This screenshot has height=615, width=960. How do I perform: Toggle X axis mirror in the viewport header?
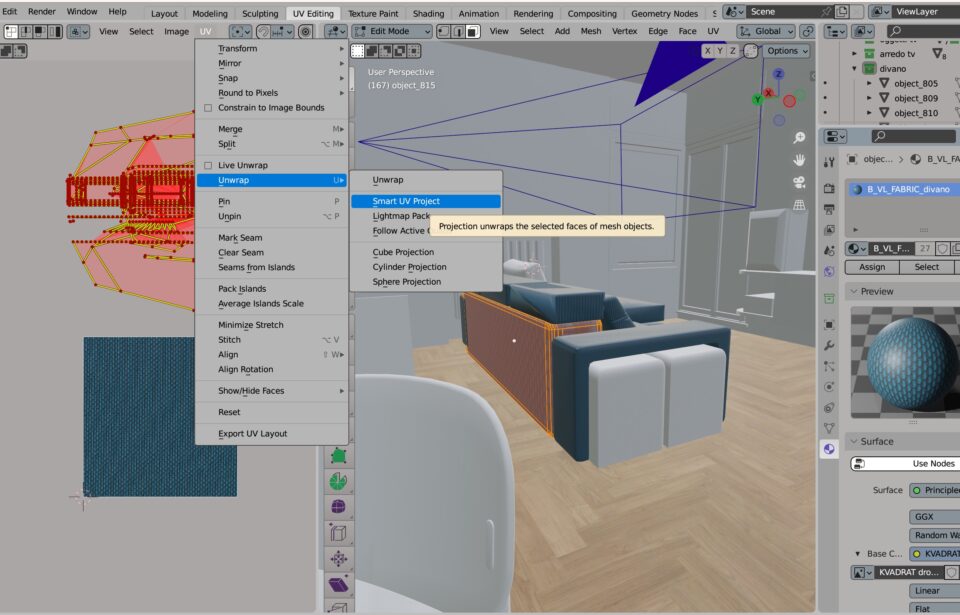click(708, 51)
